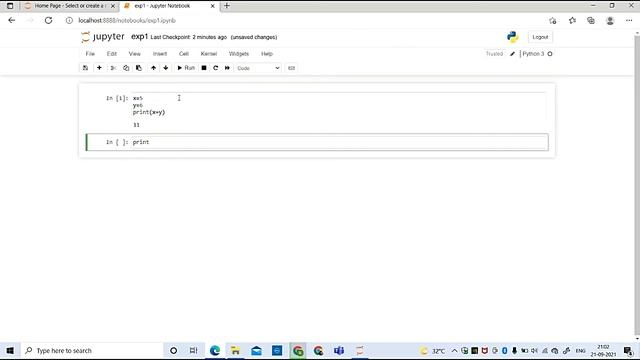Rename the notebook title exp1

[139, 37]
